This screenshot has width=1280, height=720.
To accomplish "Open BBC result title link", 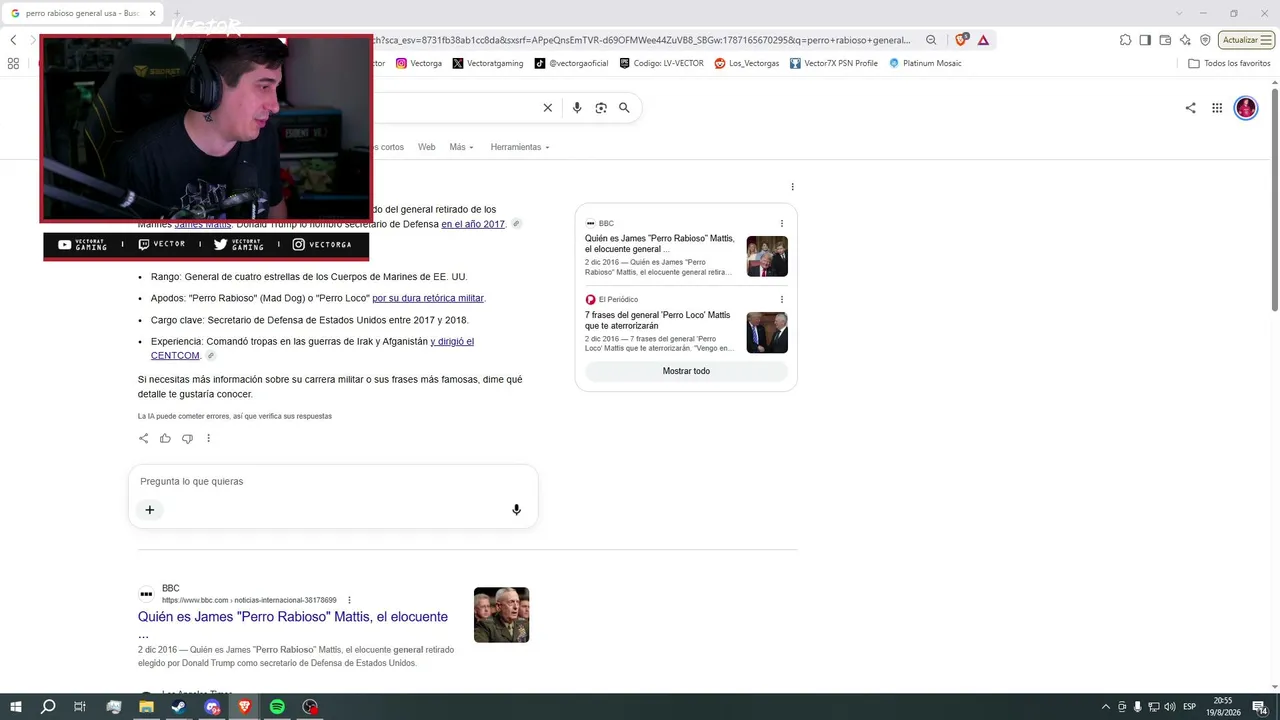I will (293, 617).
